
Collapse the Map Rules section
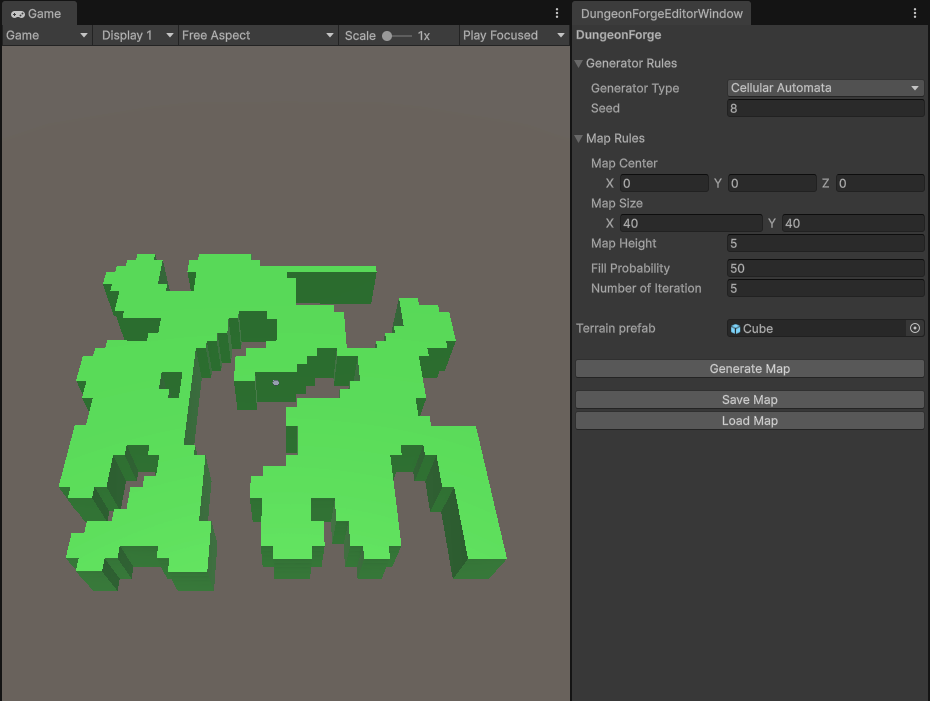point(579,139)
